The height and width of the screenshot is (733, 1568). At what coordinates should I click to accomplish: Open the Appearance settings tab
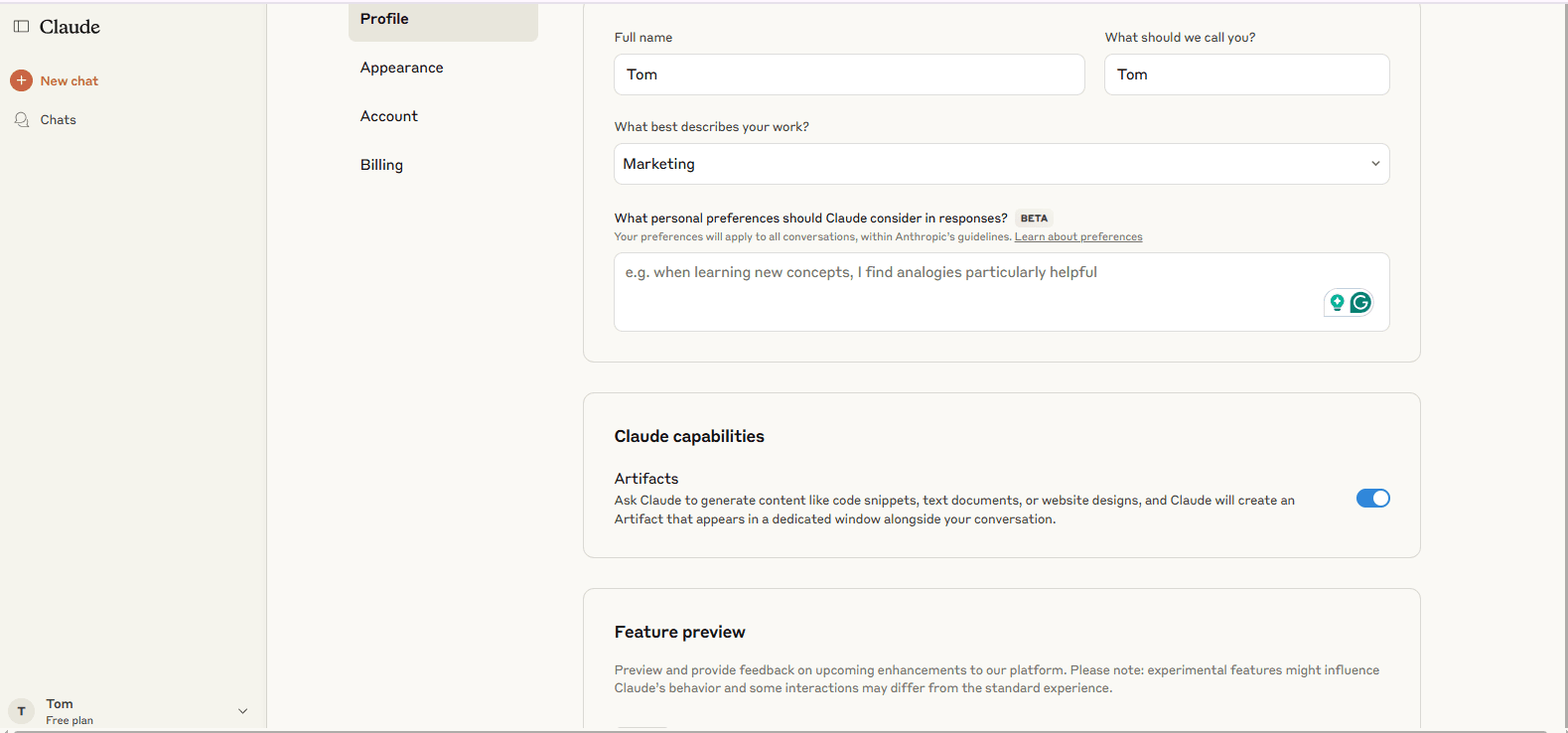point(402,68)
